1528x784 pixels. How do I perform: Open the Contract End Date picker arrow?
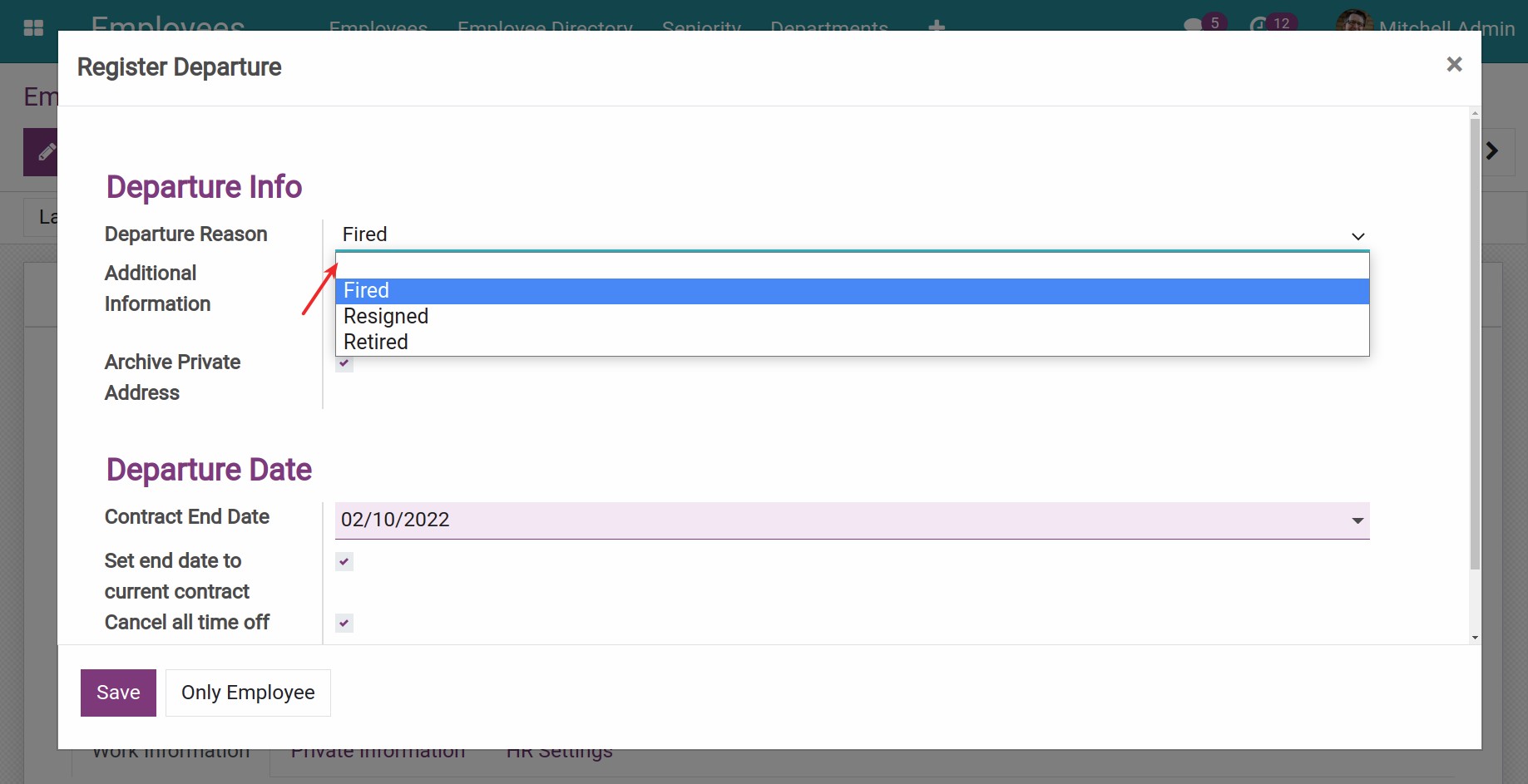[x=1357, y=520]
